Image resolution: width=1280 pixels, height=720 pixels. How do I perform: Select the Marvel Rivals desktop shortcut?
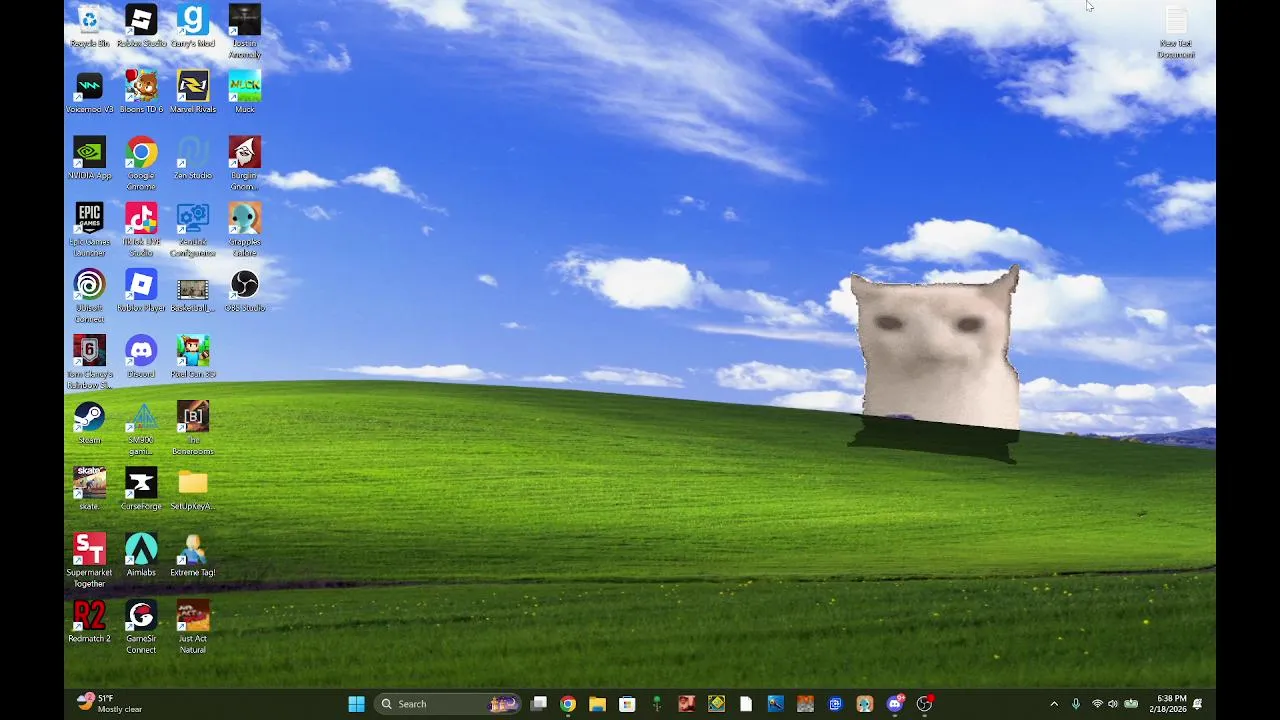[x=193, y=93]
